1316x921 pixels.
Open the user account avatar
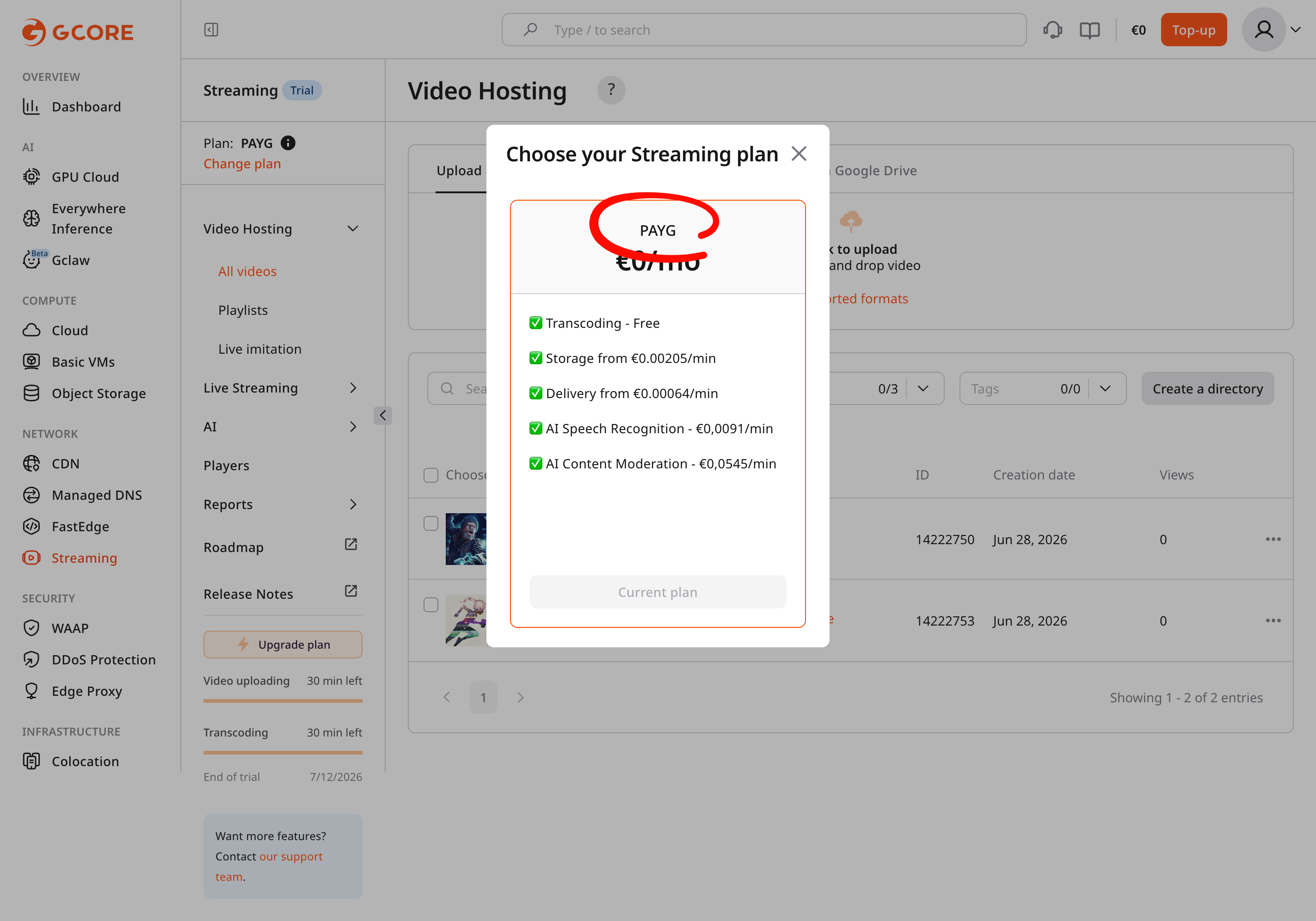[x=1263, y=30]
